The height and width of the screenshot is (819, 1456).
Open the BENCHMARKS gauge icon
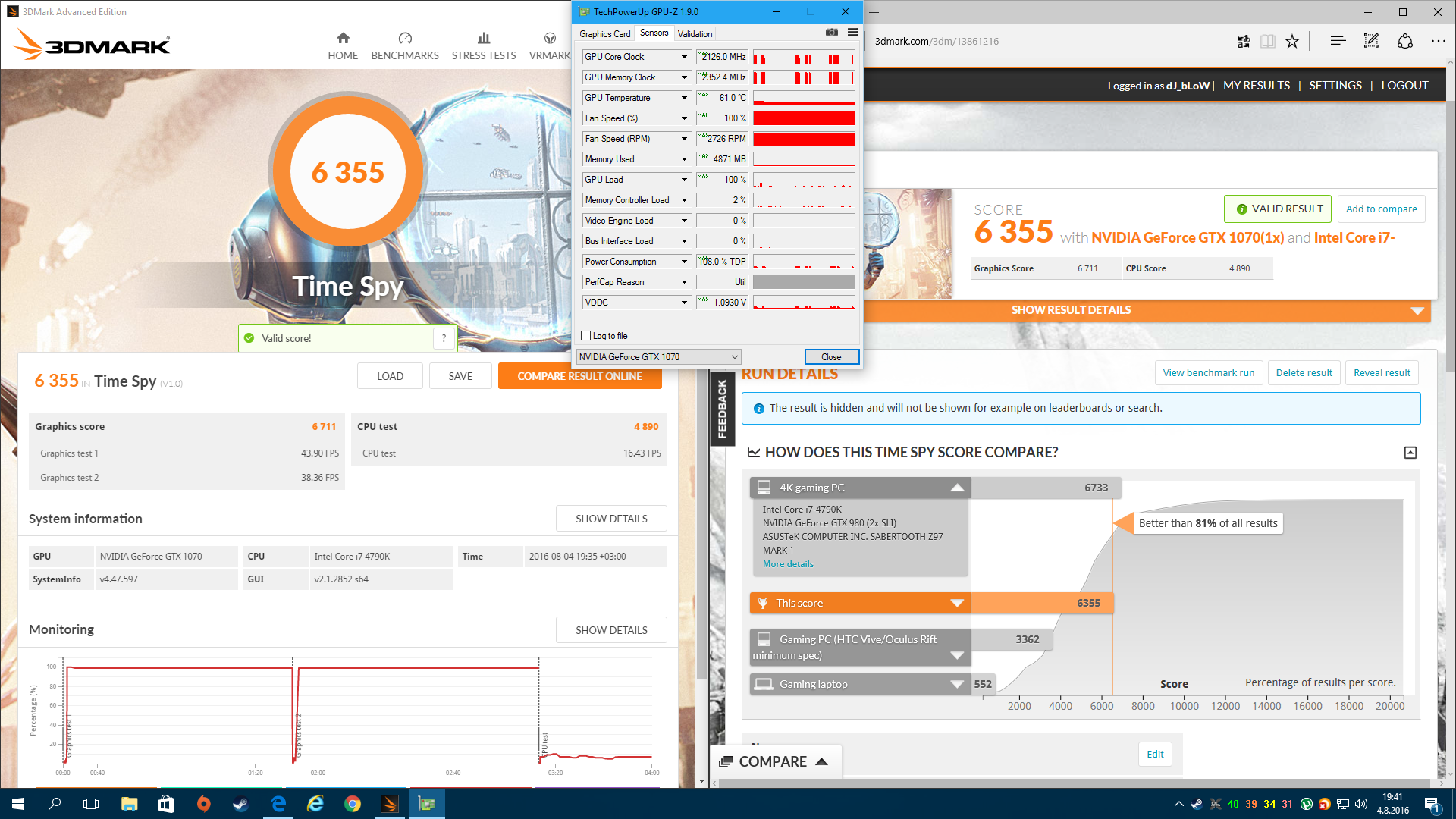pos(405,38)
